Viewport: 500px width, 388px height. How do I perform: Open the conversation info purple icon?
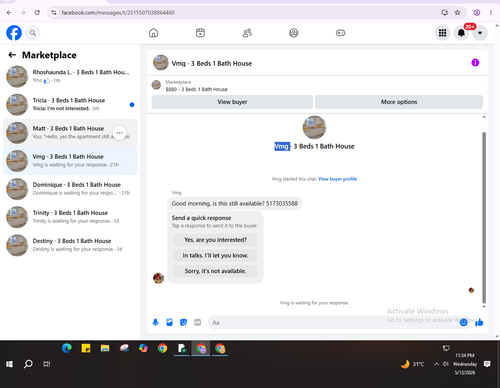(x=475, y=63)
